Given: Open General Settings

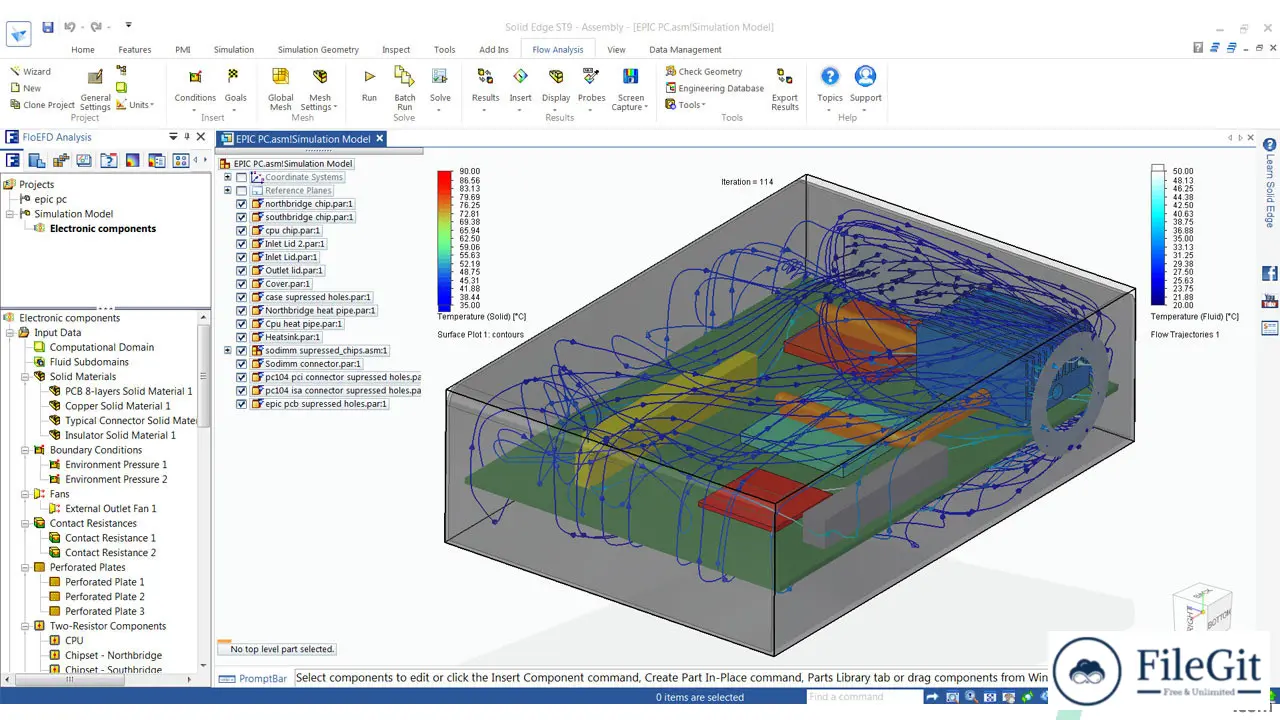Looking at the screenshot, I should 95,90.
